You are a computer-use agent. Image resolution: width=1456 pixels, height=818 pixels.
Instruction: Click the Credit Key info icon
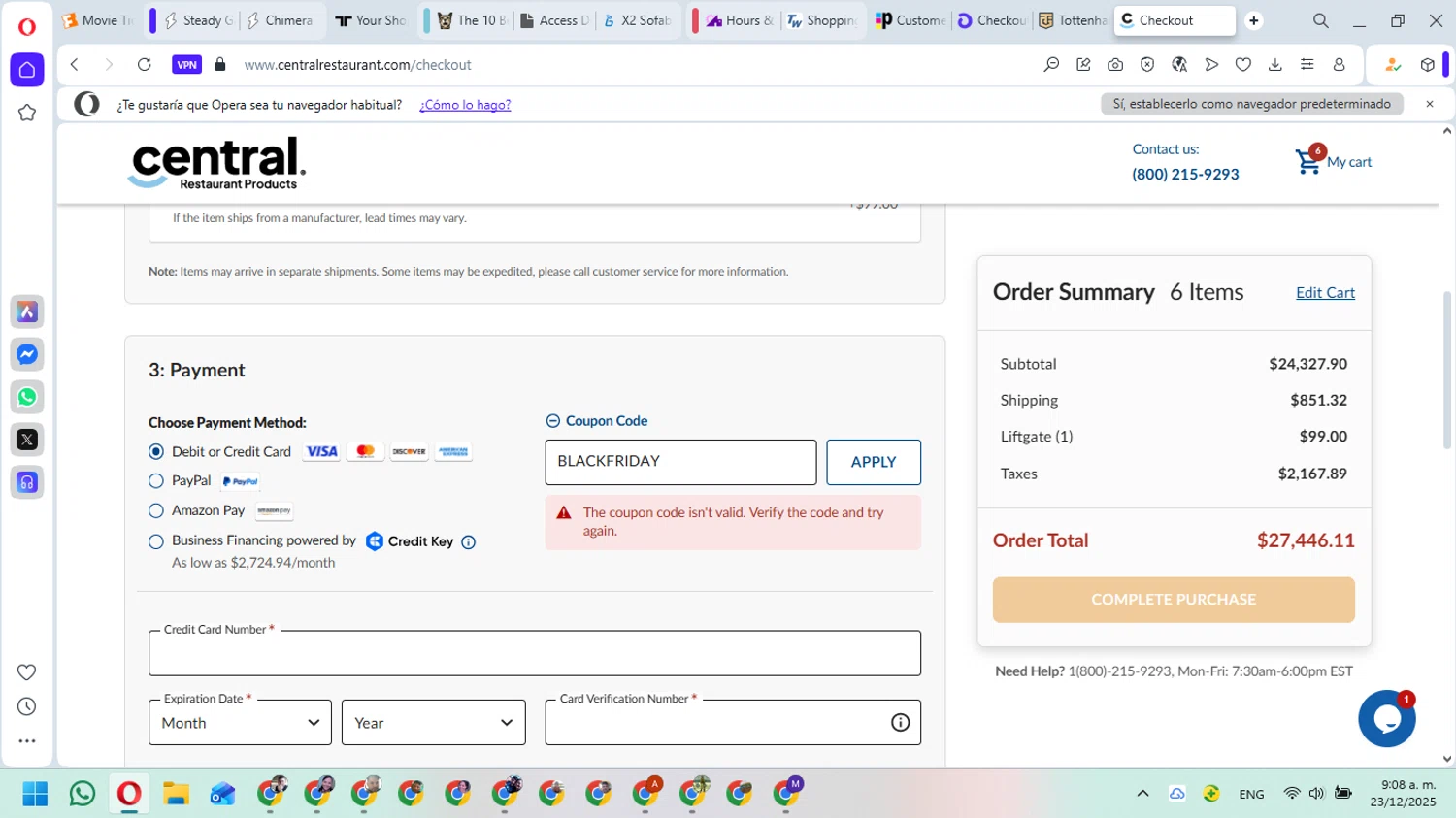[469, 542]
